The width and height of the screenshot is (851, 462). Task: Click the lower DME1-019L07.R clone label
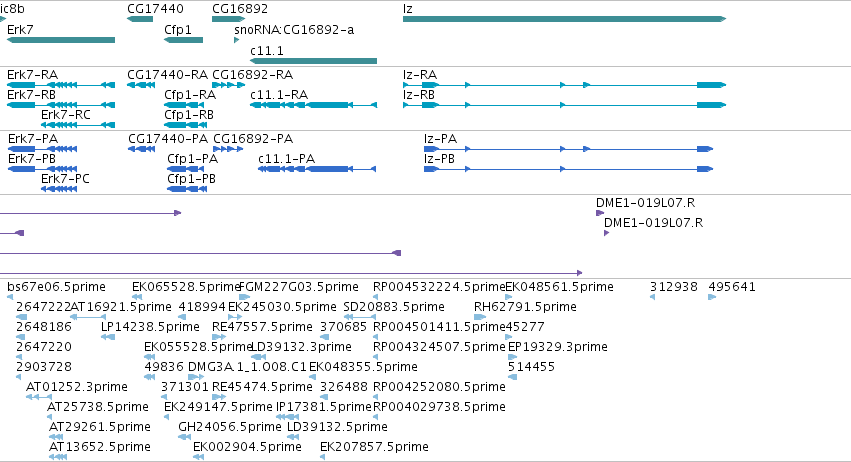(653, 223)
